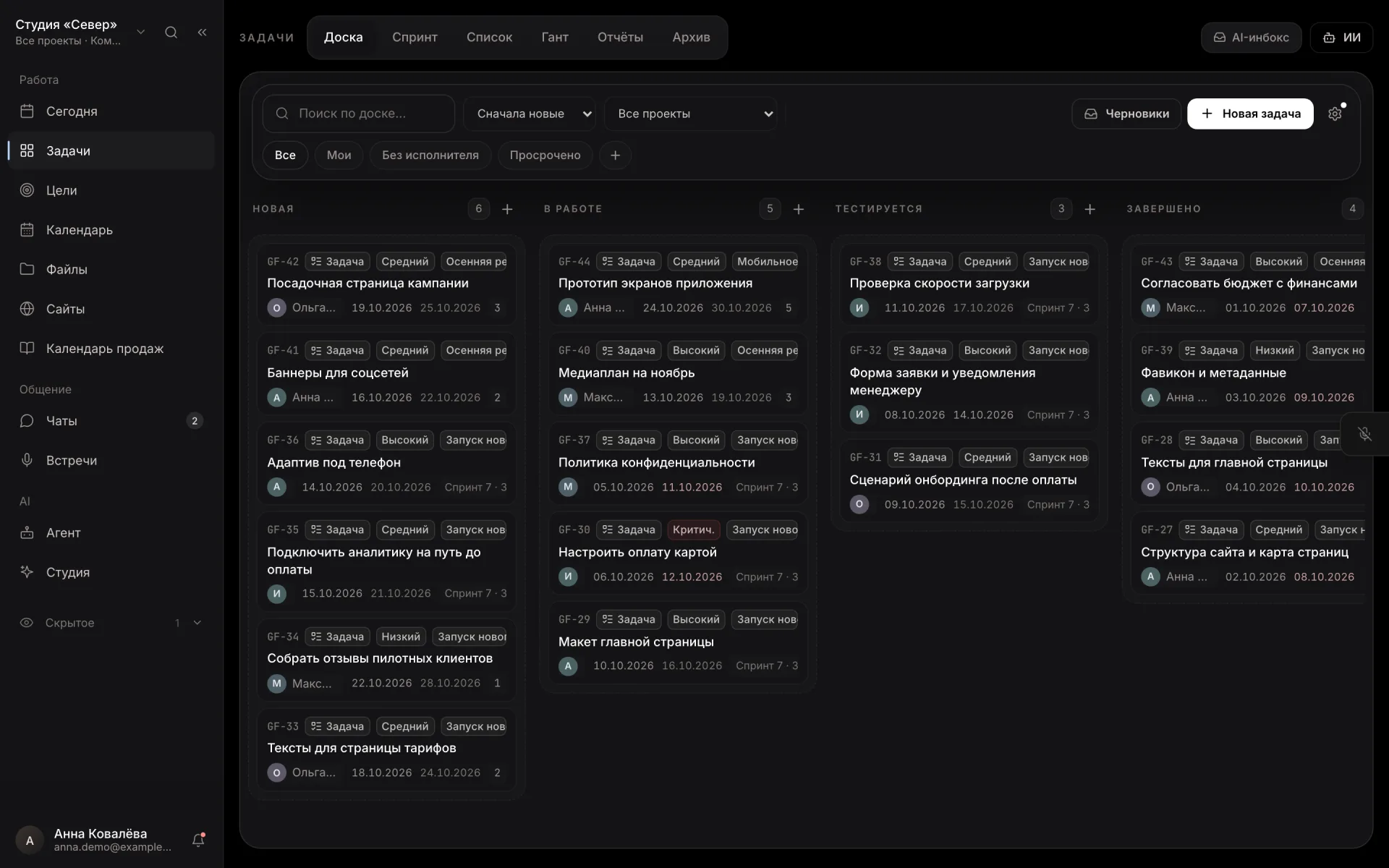Enable the Без исполнителя filter

click(430, 155)
